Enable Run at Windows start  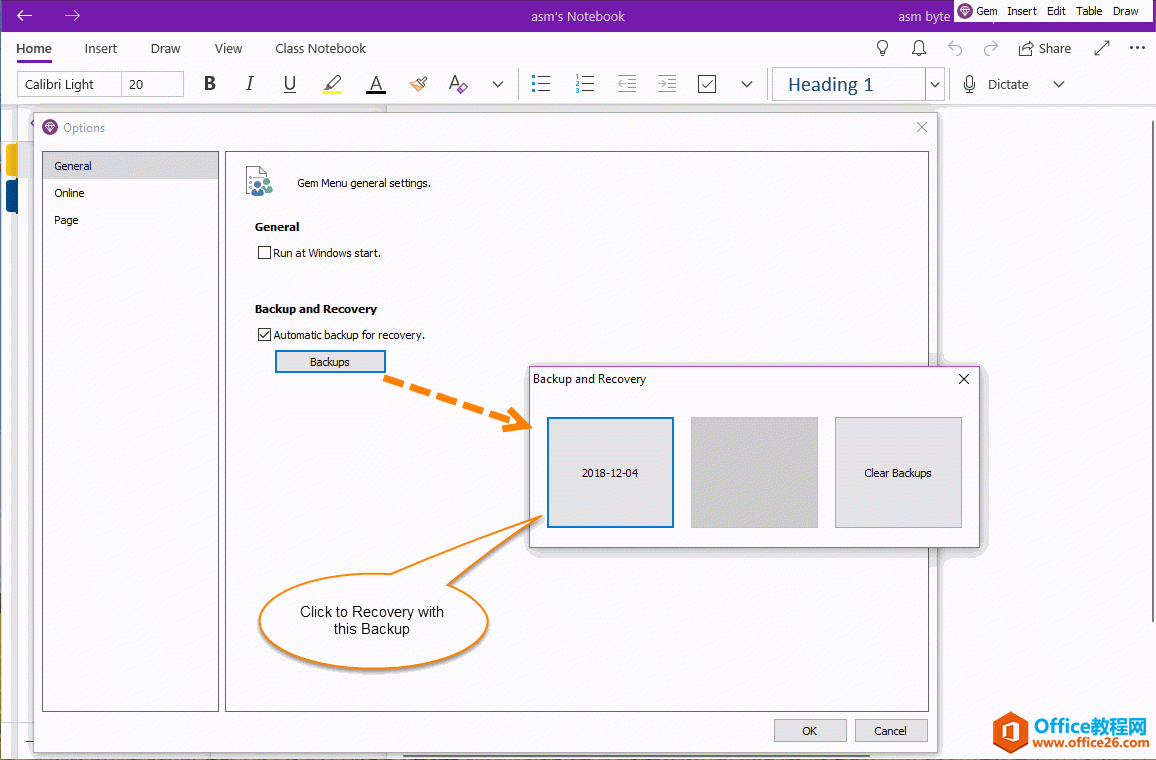(x=265, y=252)
